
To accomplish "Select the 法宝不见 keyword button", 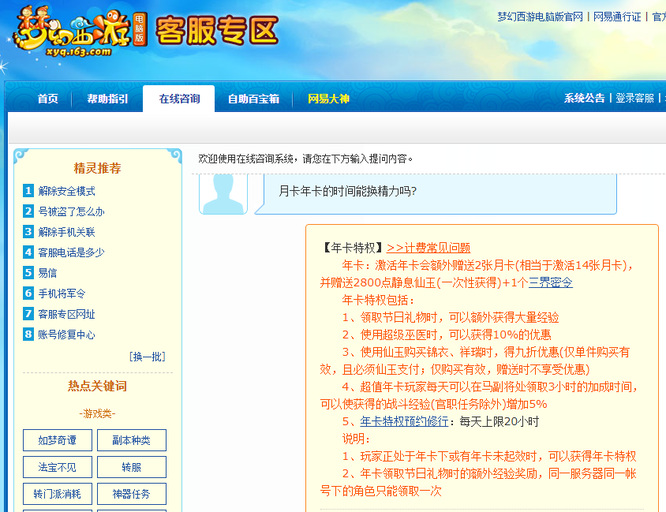I will pyautogui.click(x=57, y=467).
